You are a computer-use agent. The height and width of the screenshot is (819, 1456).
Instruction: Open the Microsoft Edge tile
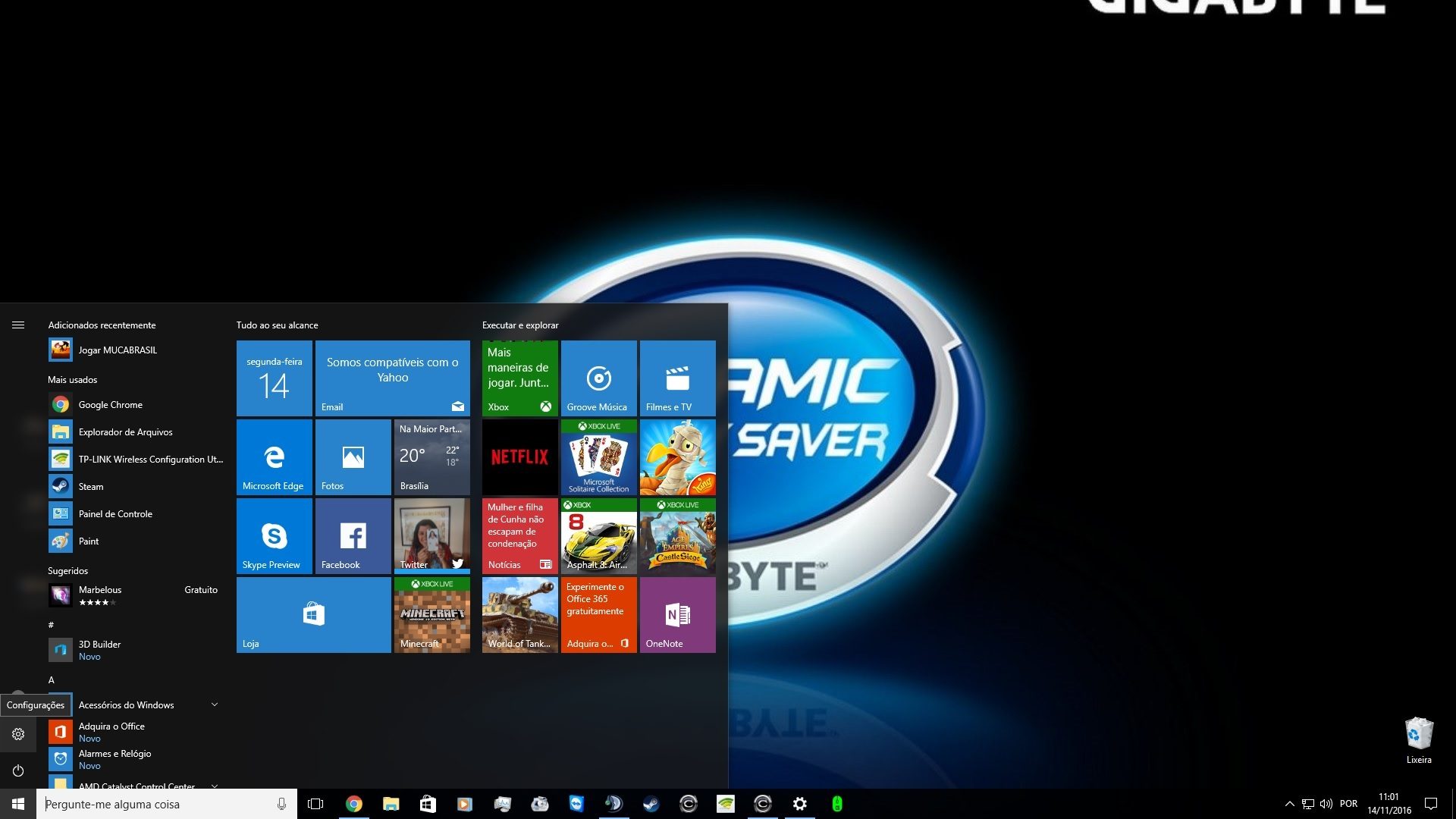(275, 457)
